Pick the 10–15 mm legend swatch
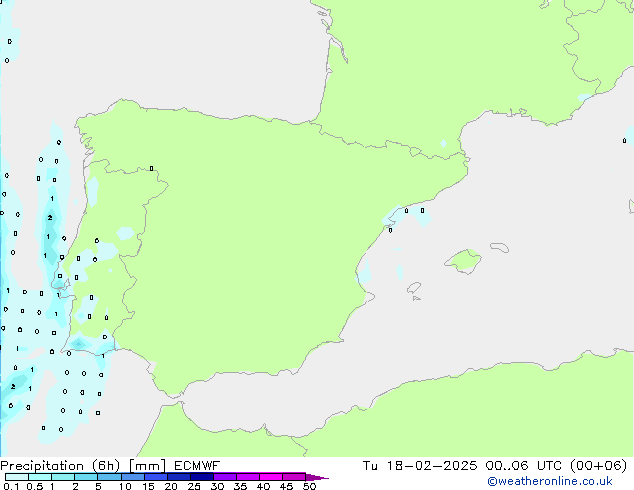 click(133, 477)
